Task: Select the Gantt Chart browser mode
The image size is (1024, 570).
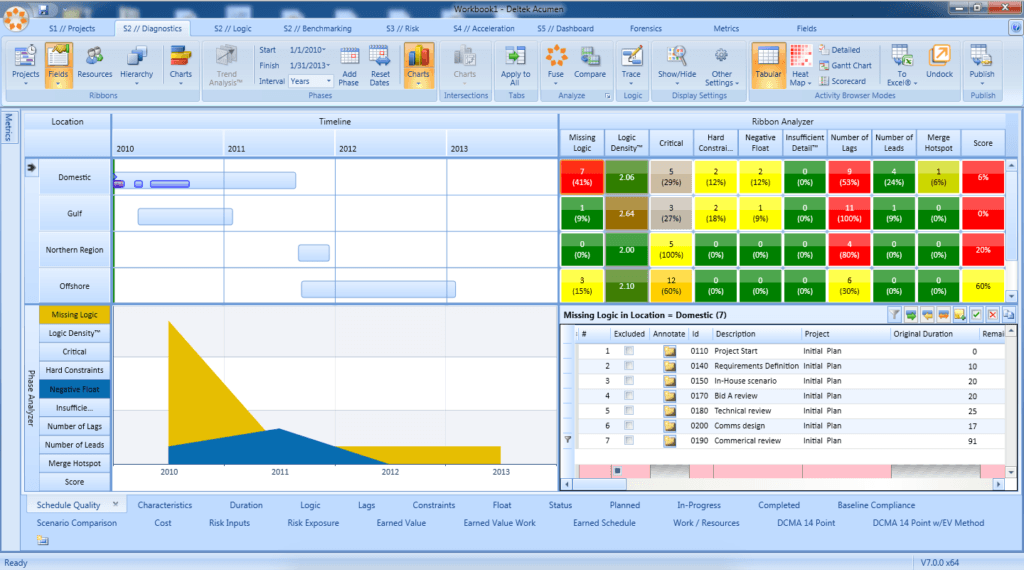Action: click(845, 65)
